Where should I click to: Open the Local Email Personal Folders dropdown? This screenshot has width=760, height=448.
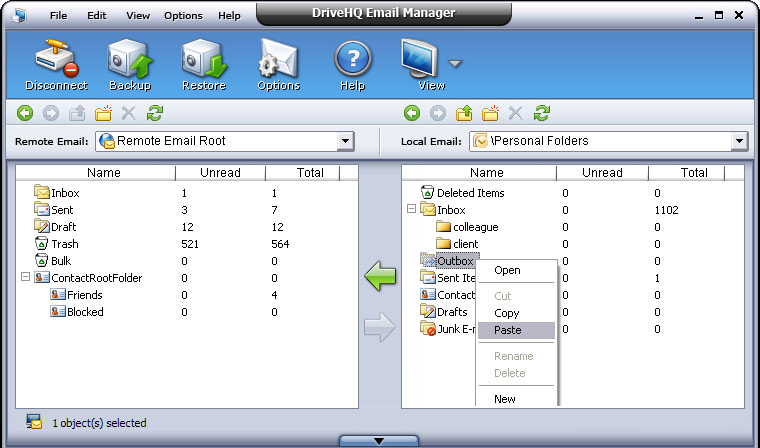click(x=739, y=142)
